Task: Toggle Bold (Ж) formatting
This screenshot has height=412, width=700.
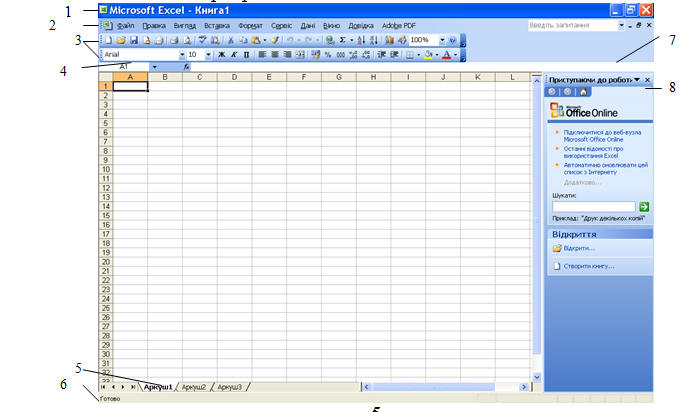Action: [221, 54]
